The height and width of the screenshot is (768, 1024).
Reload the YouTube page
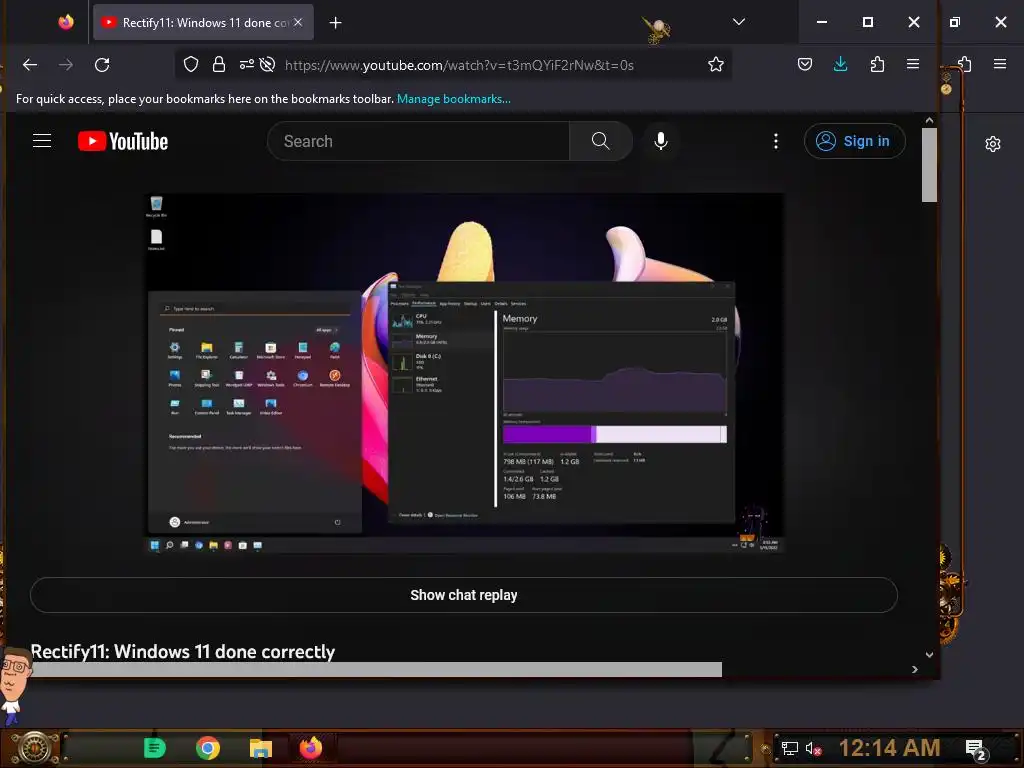[x=102, y=65]
